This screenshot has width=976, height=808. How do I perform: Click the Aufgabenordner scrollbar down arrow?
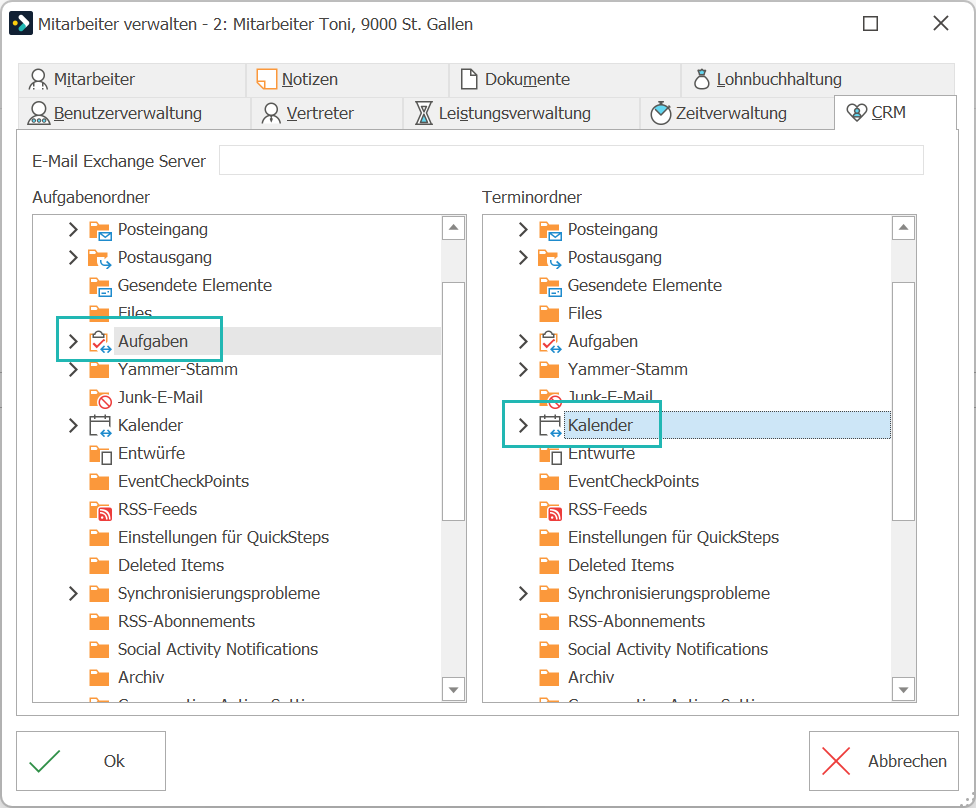[x=454, y=690]
